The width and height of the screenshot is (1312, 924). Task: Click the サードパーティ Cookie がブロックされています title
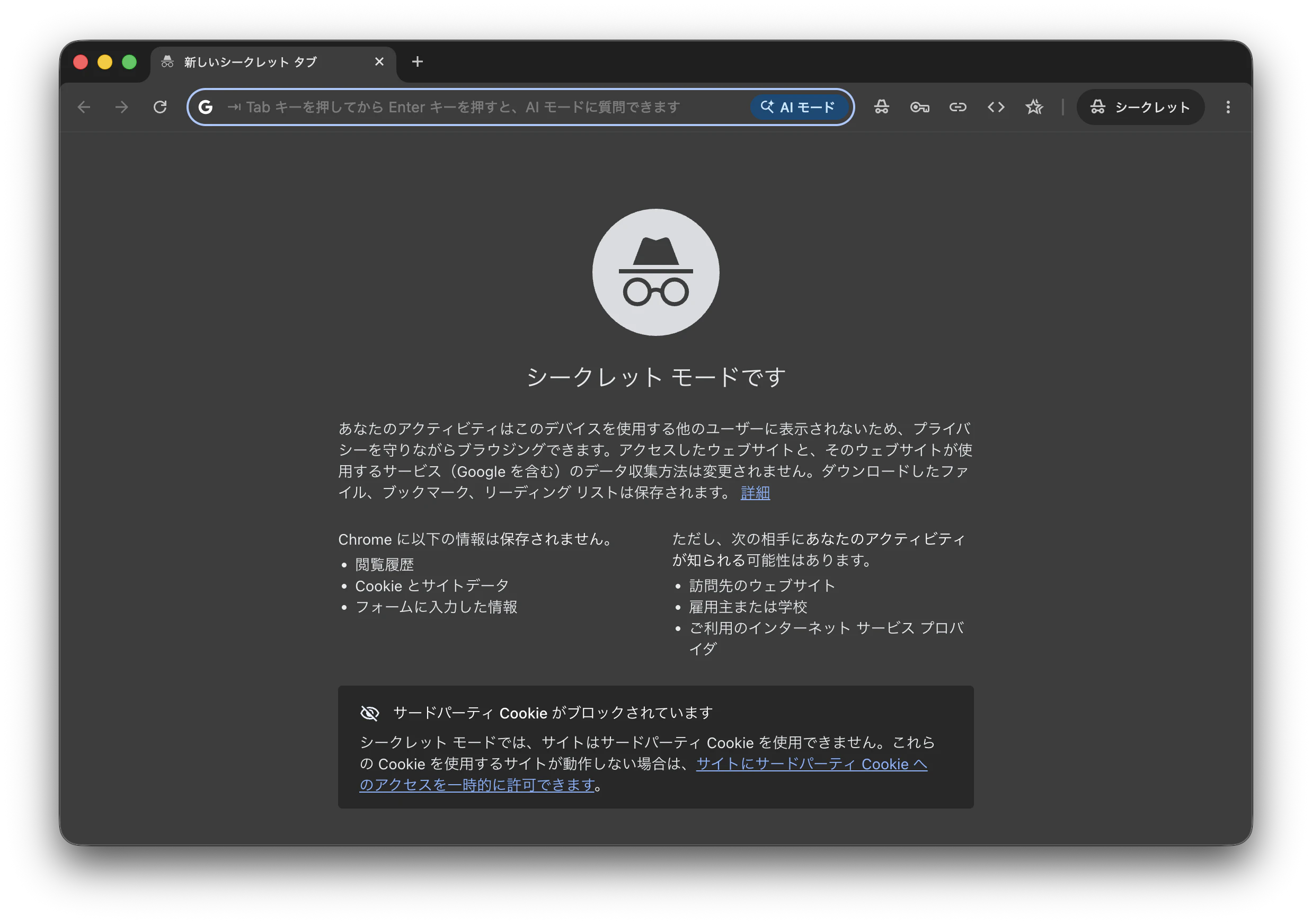[x=553, y=713]
